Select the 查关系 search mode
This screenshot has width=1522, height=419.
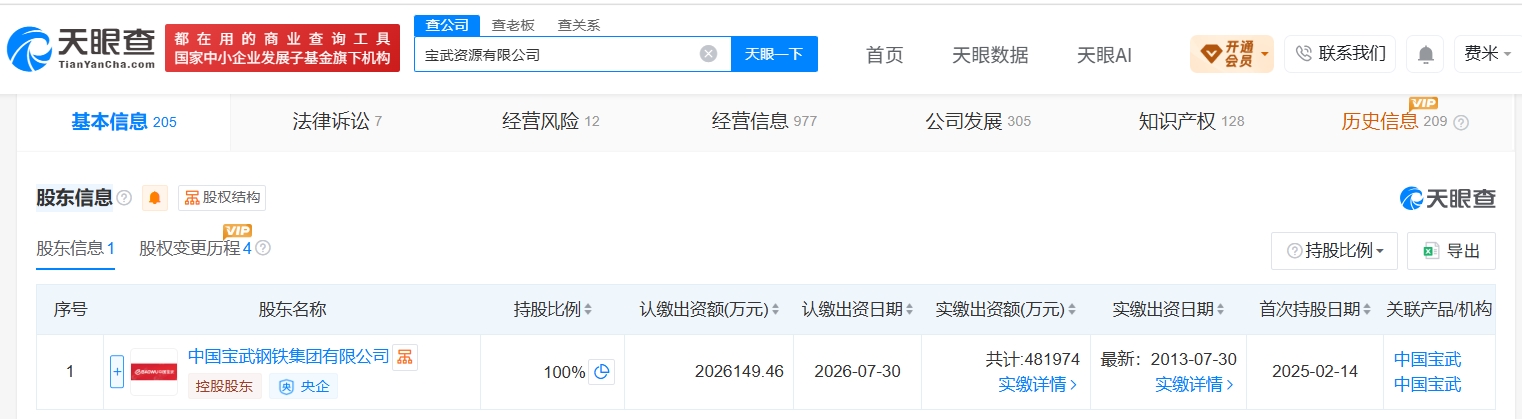click(x=579, y=25)
